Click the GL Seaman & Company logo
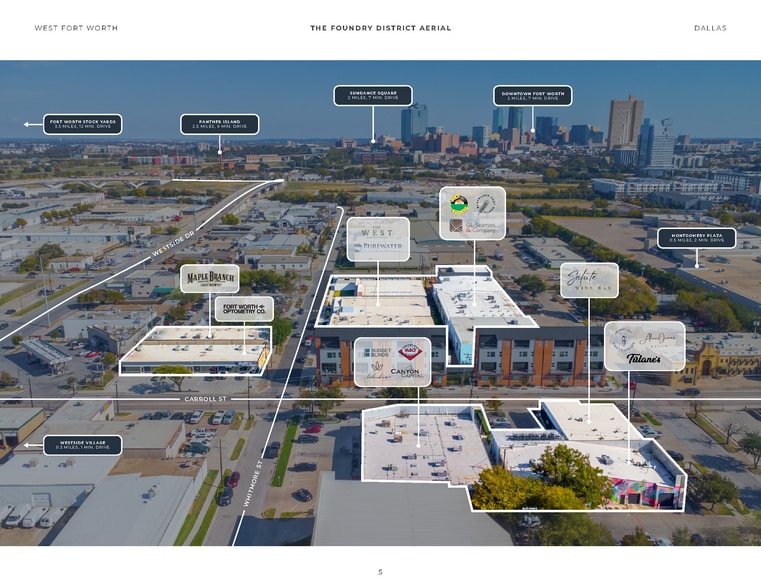 (472, 227)
